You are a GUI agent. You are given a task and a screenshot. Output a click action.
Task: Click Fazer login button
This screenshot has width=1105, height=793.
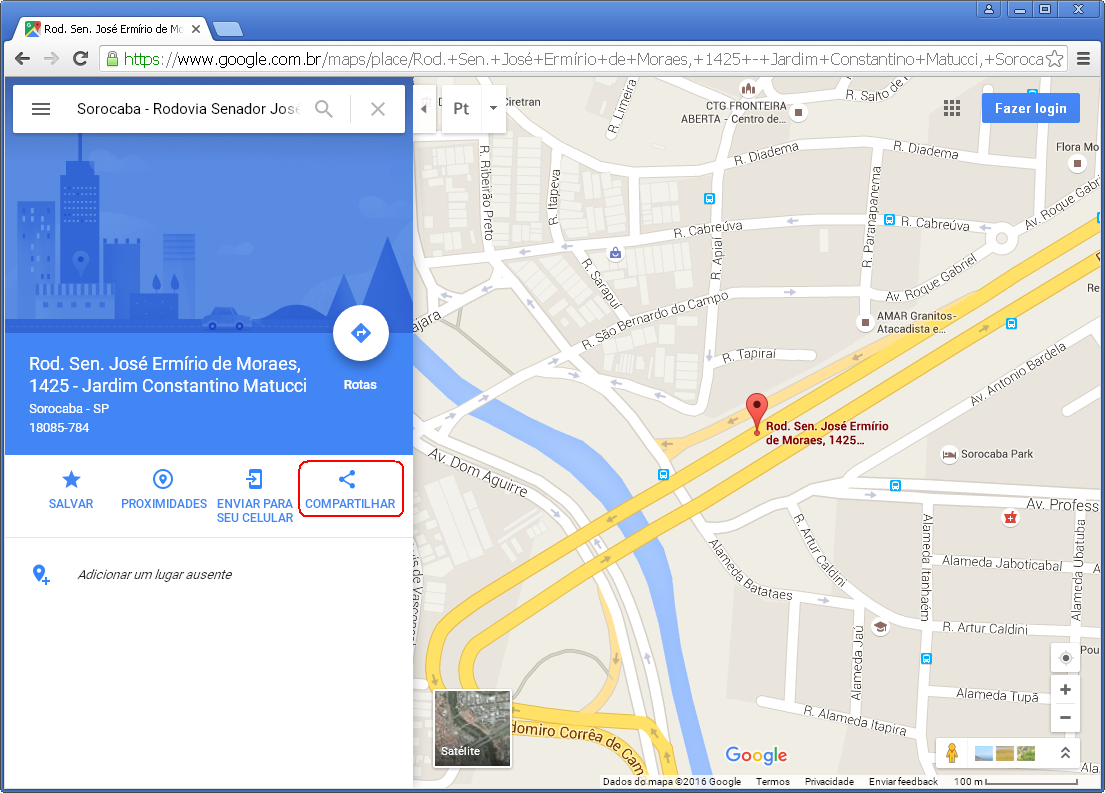1030,108
